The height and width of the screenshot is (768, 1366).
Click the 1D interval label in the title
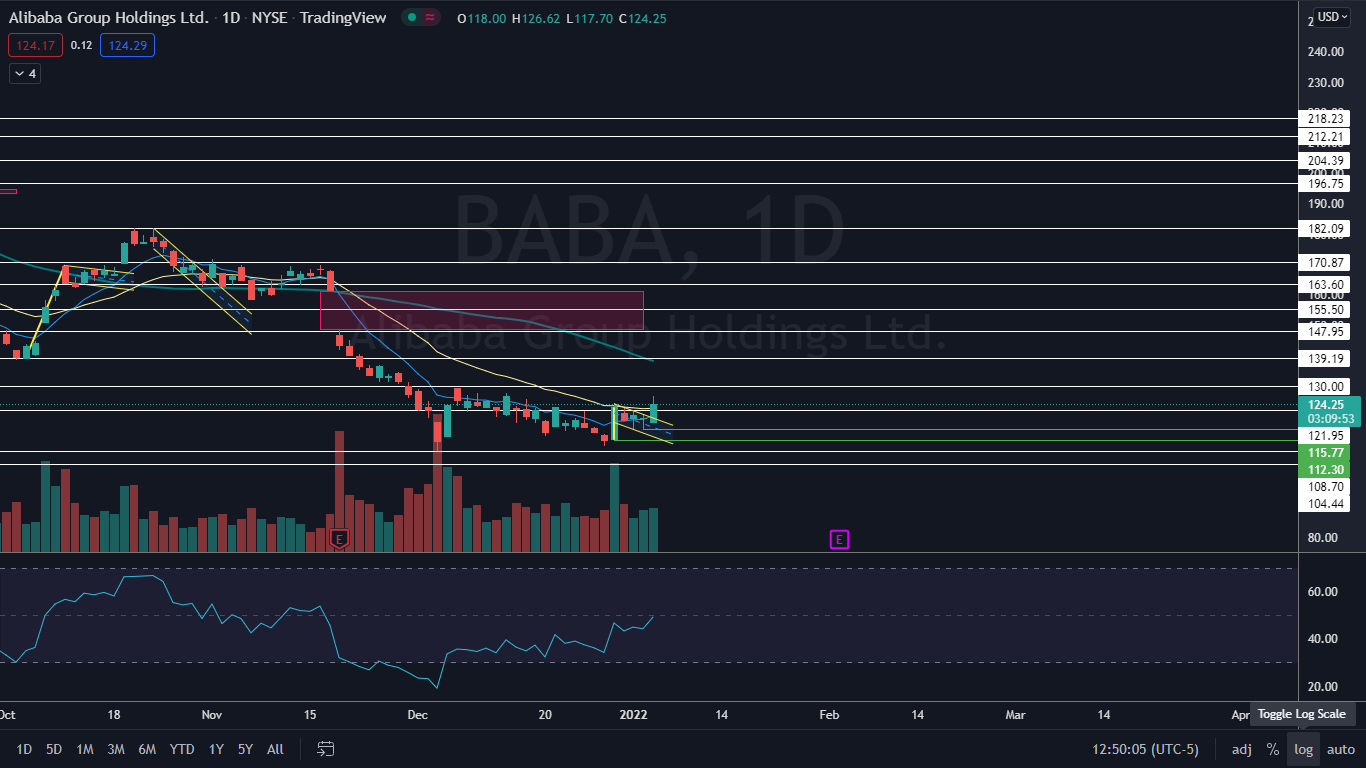(232, 18)
